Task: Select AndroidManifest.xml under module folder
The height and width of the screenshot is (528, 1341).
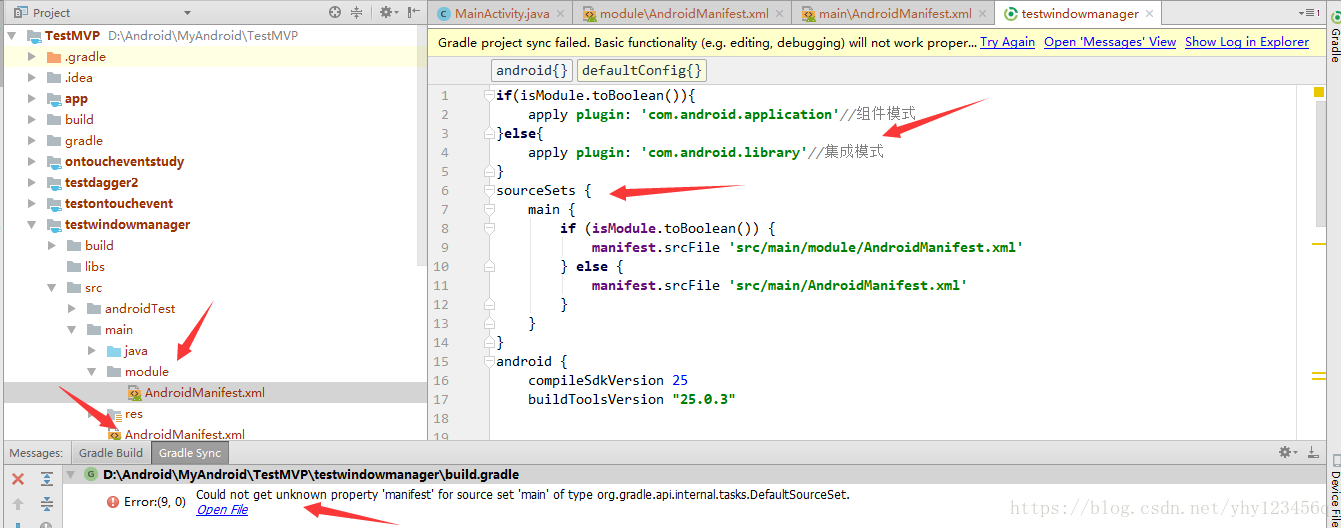Action: [x=205, y=393]
